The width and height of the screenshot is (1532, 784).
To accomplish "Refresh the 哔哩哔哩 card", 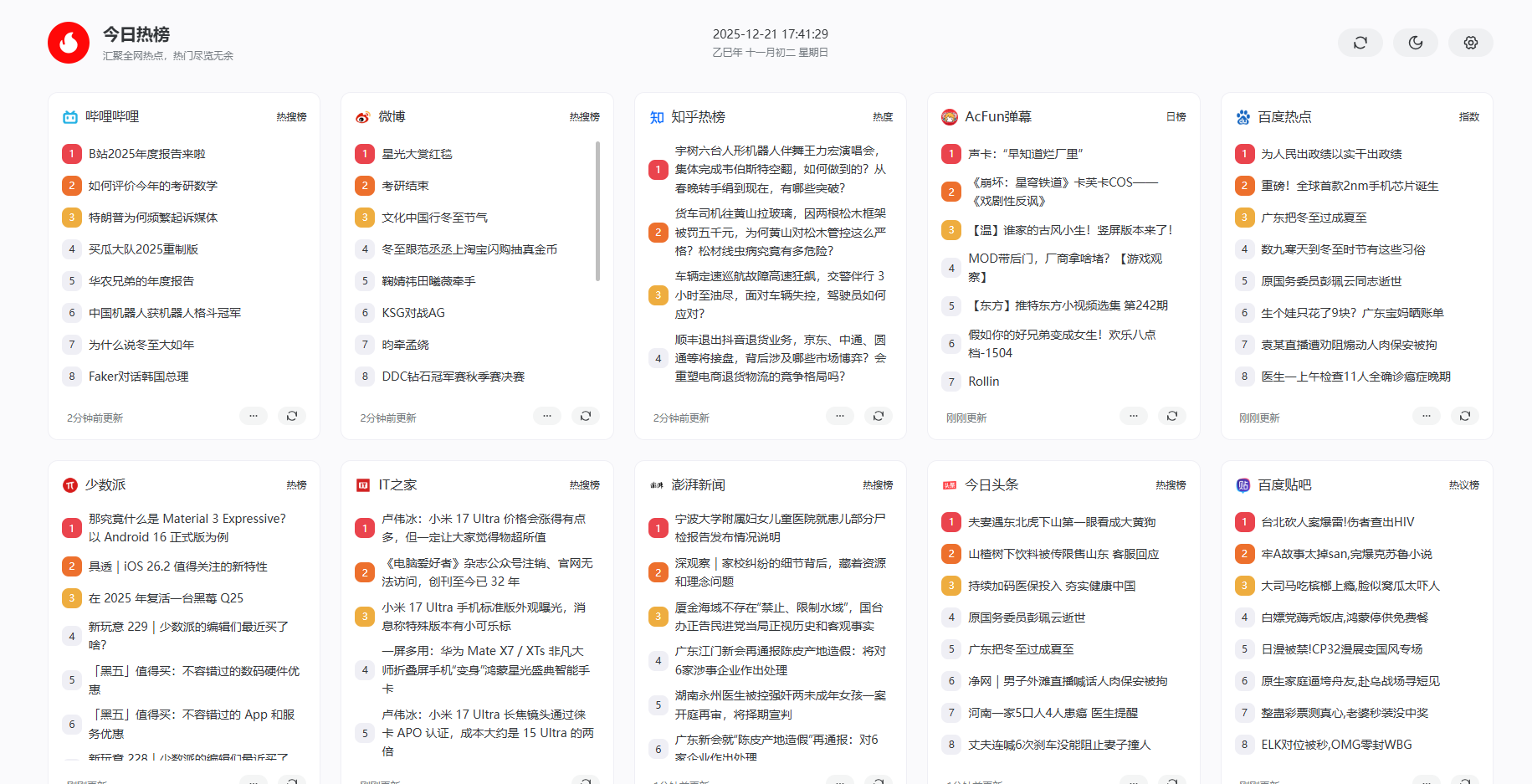I will click(x=292, y=416).
